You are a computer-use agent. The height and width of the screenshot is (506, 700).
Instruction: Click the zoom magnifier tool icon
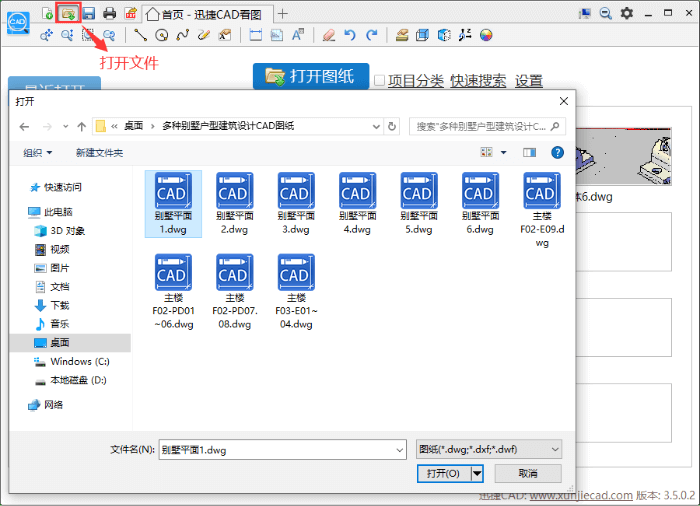point(67,35)
